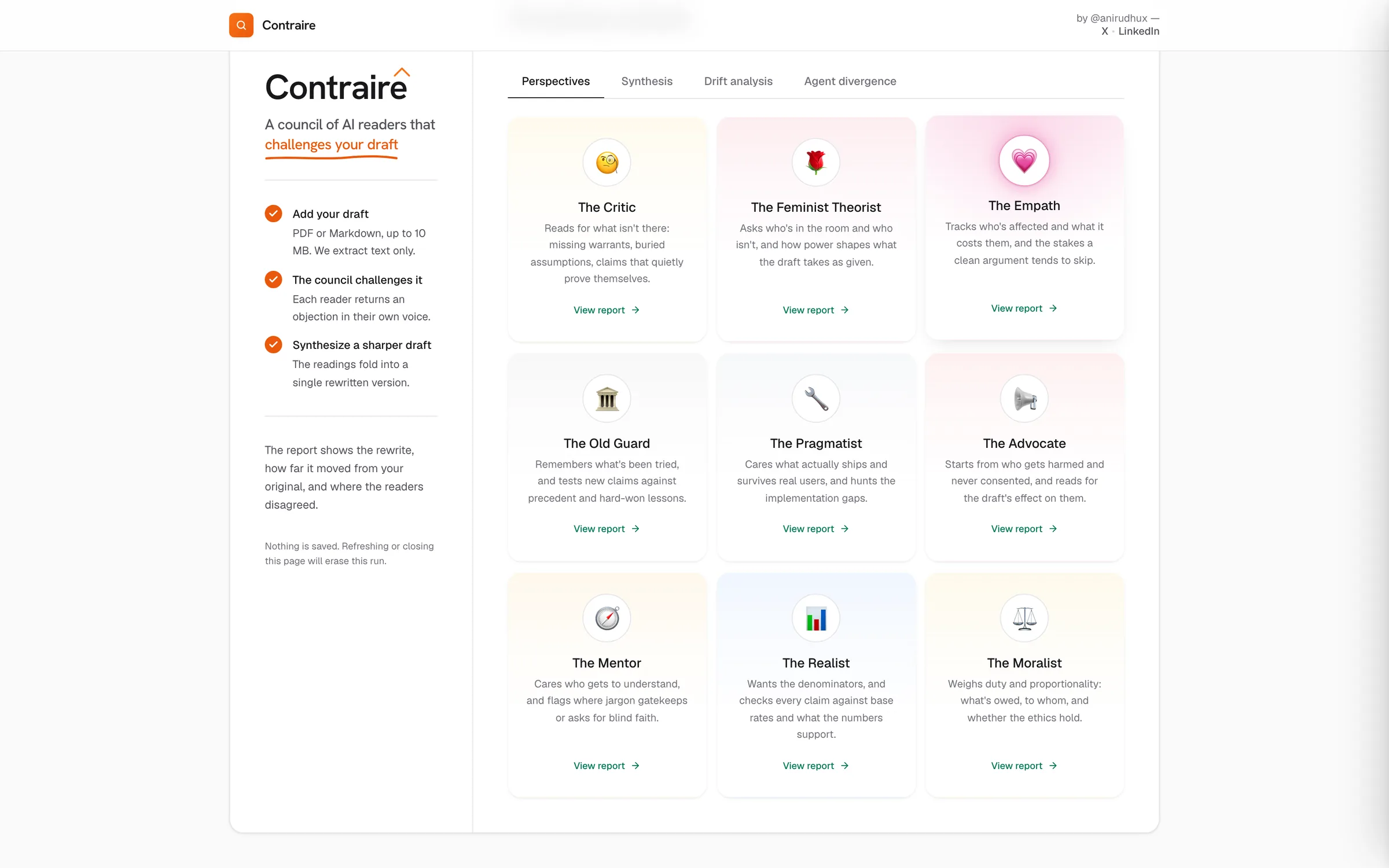Click 'The council challenges it' step title
1389x868 pixels.
[357, 280]
